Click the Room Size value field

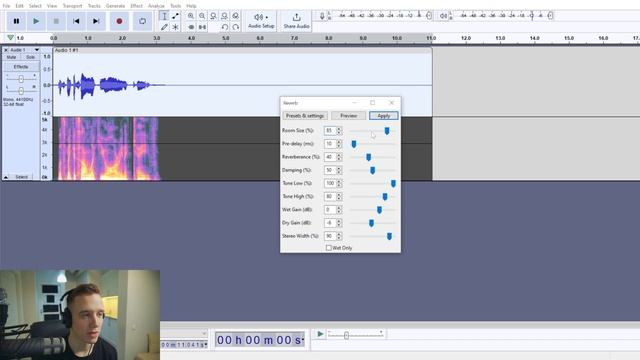coord(330,131)
